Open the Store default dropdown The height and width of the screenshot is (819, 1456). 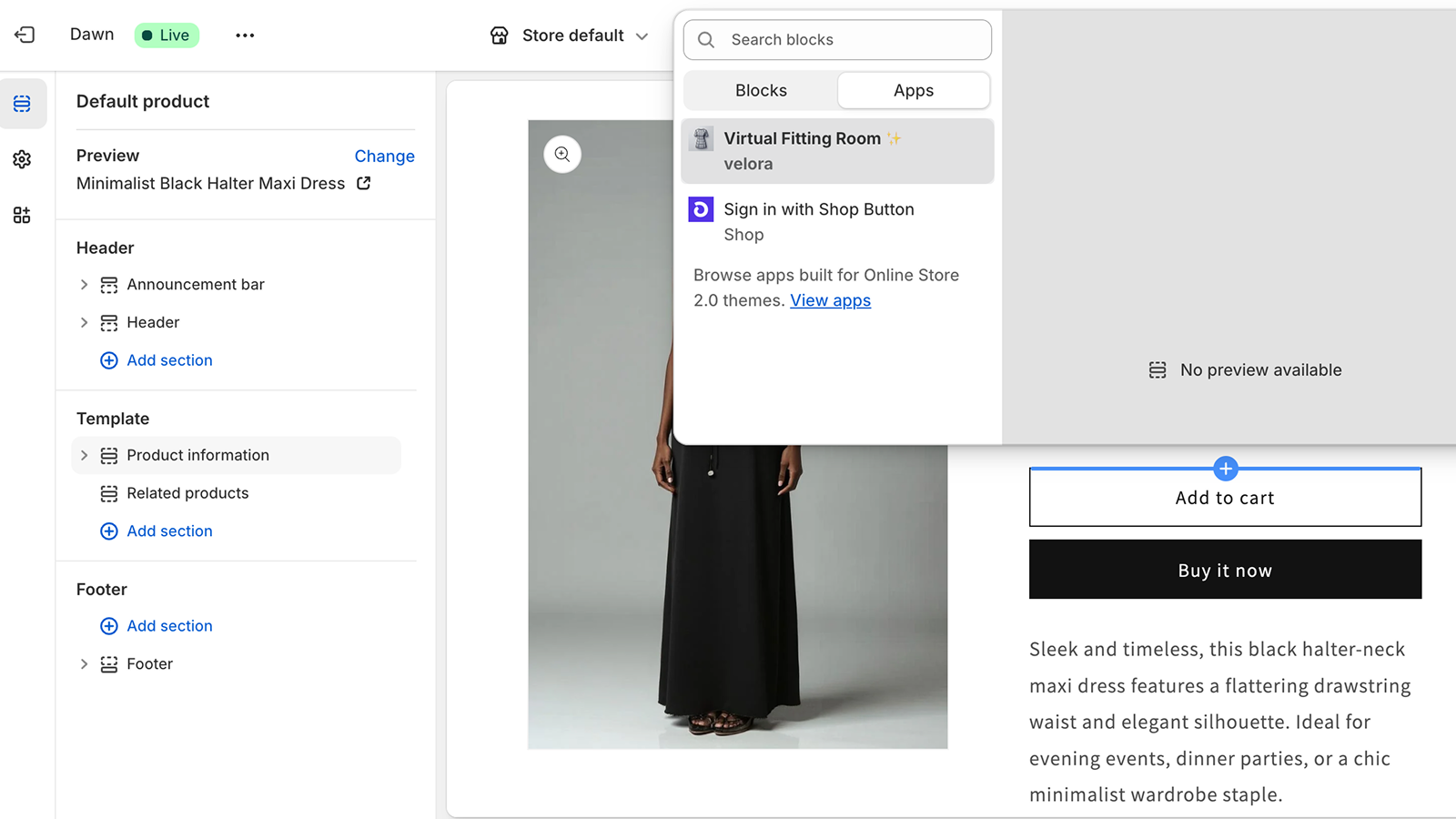coord(643,35)
